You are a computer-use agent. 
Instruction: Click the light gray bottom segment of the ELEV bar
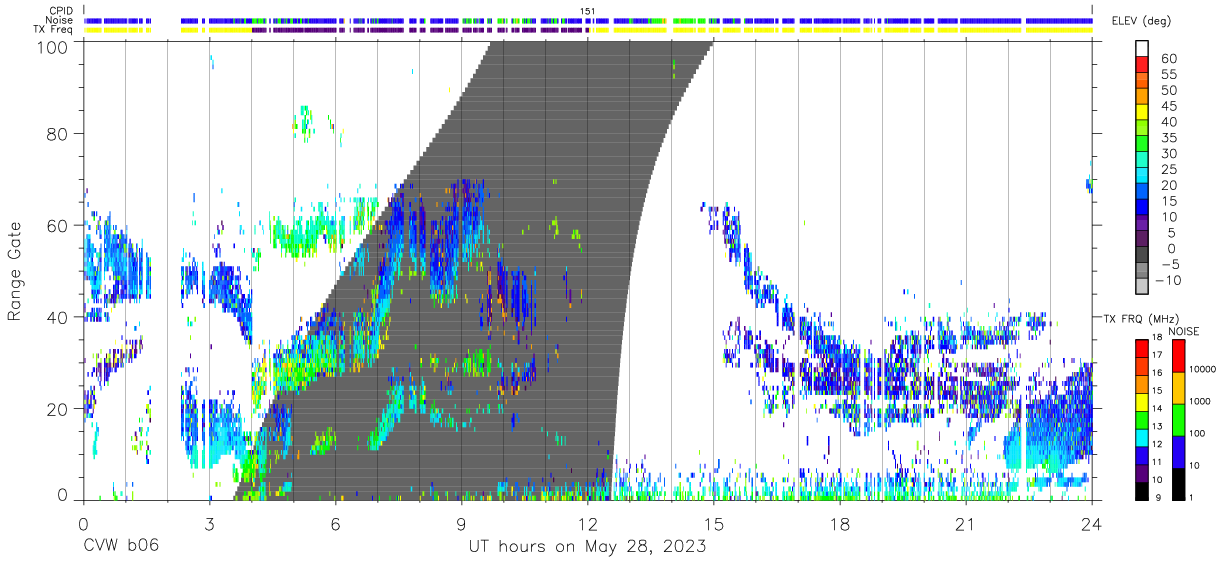point(1142,288)
